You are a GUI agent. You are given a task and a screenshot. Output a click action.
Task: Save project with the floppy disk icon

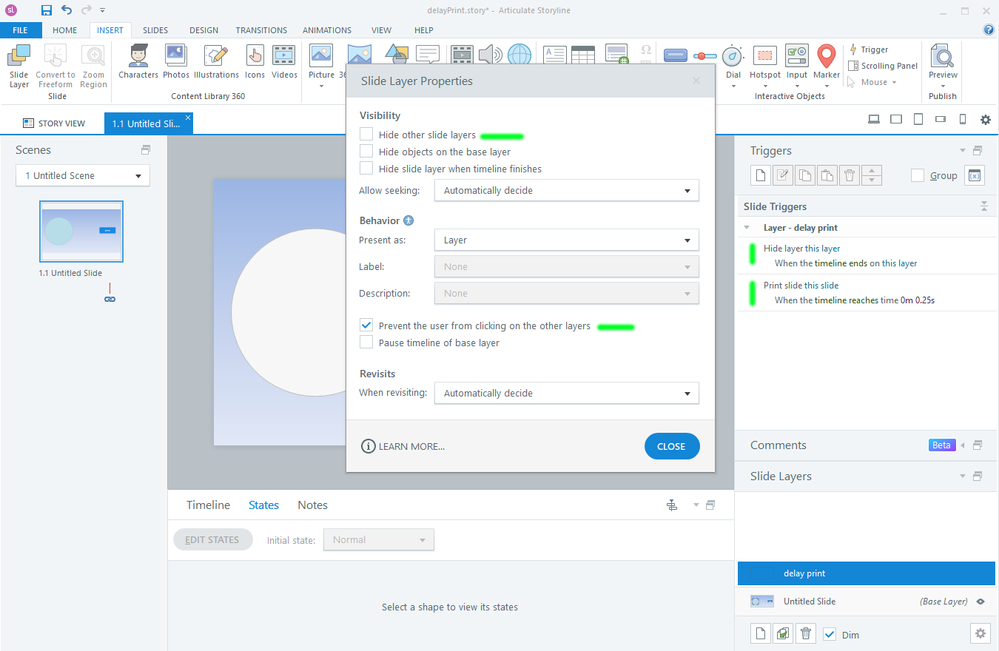pos(47,10)
